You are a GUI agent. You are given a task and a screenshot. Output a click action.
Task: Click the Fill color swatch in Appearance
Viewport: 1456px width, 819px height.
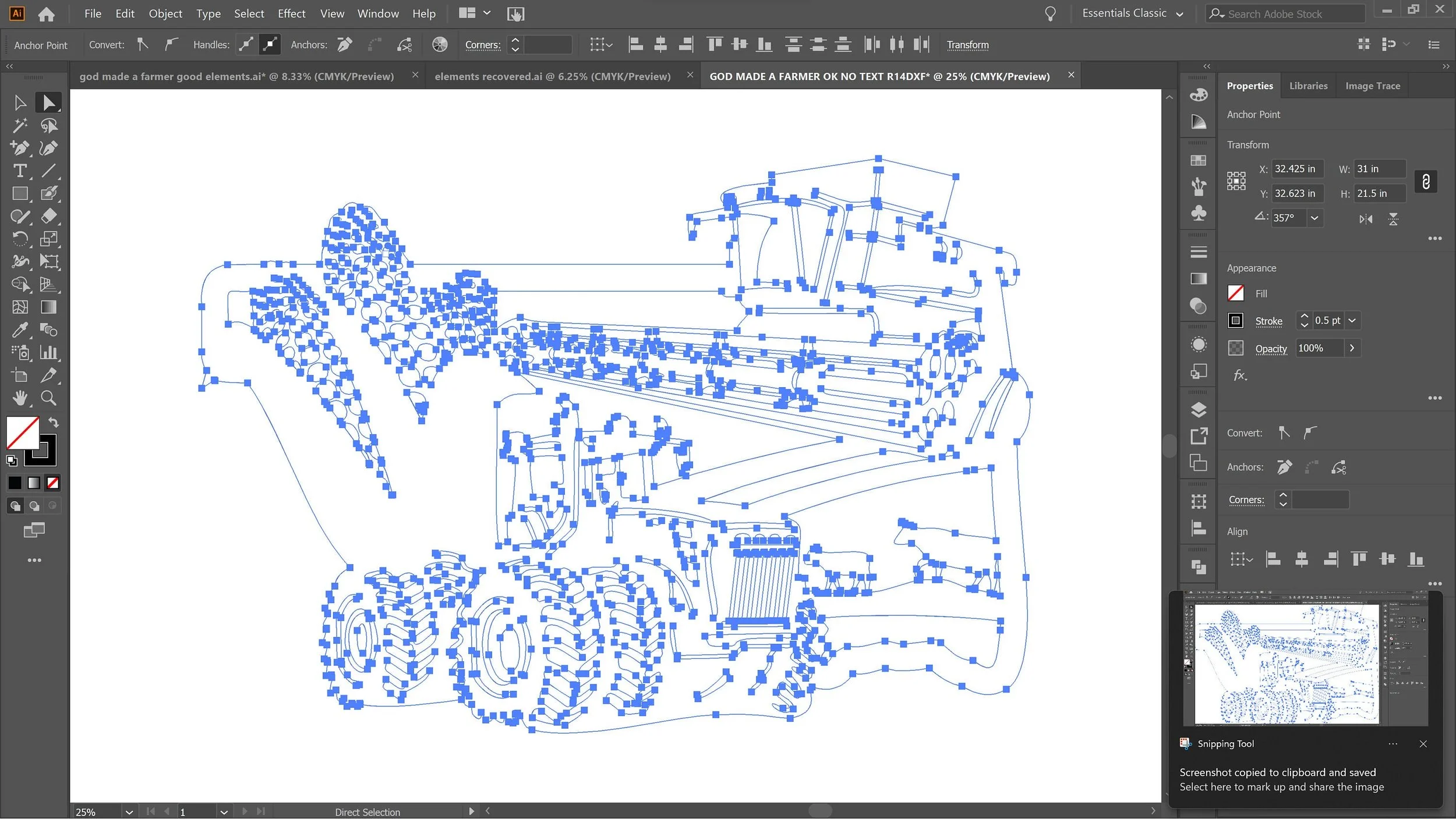point(1235,293)
